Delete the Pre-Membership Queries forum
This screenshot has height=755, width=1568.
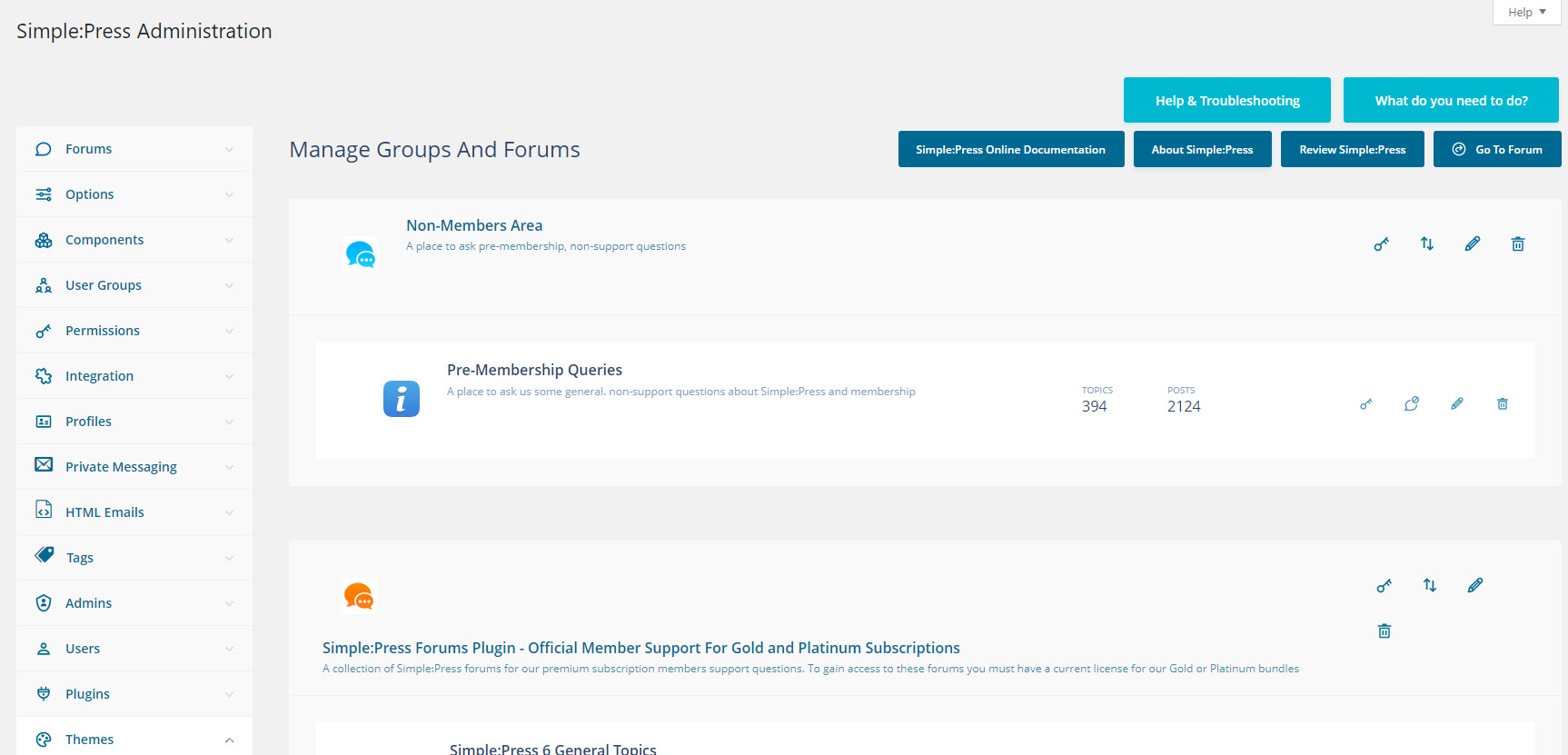[1502, 403]
